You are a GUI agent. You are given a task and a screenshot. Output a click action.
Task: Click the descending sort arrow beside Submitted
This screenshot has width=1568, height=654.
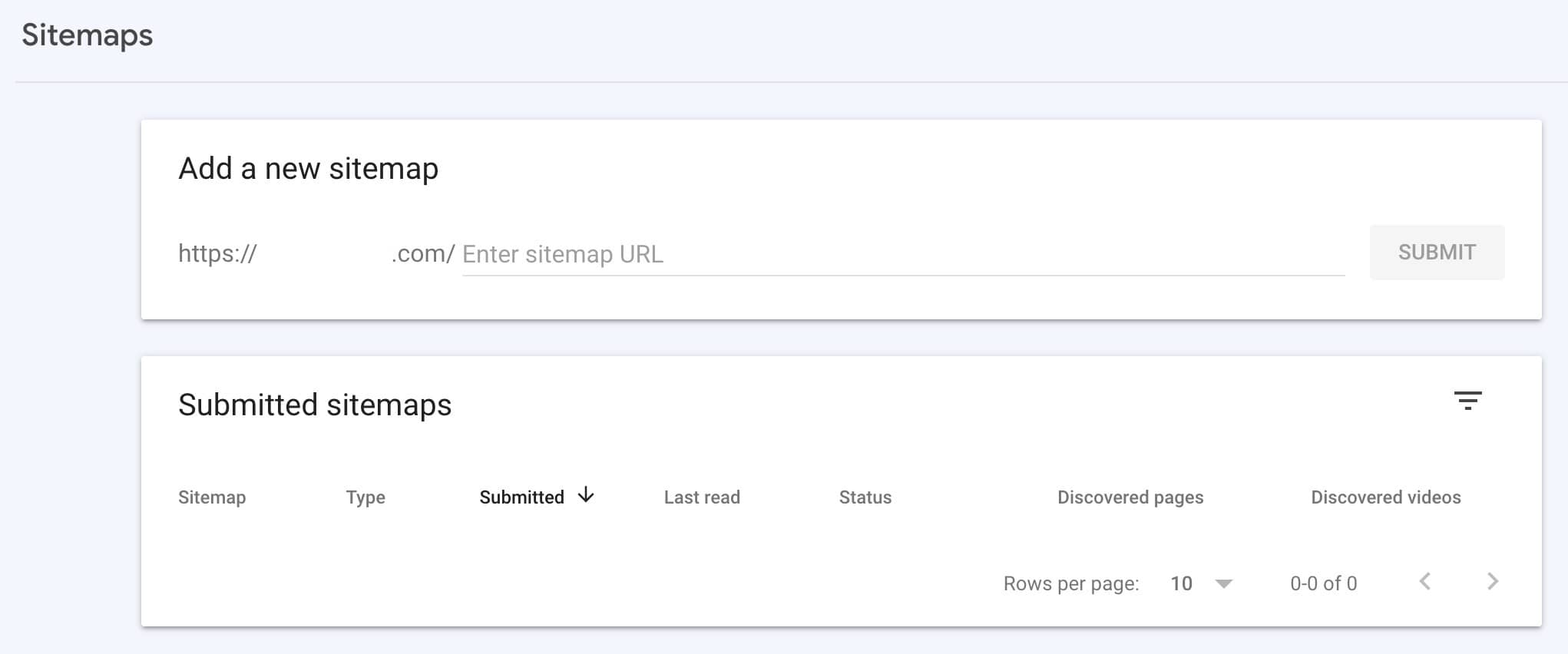(x=586, y=495)
